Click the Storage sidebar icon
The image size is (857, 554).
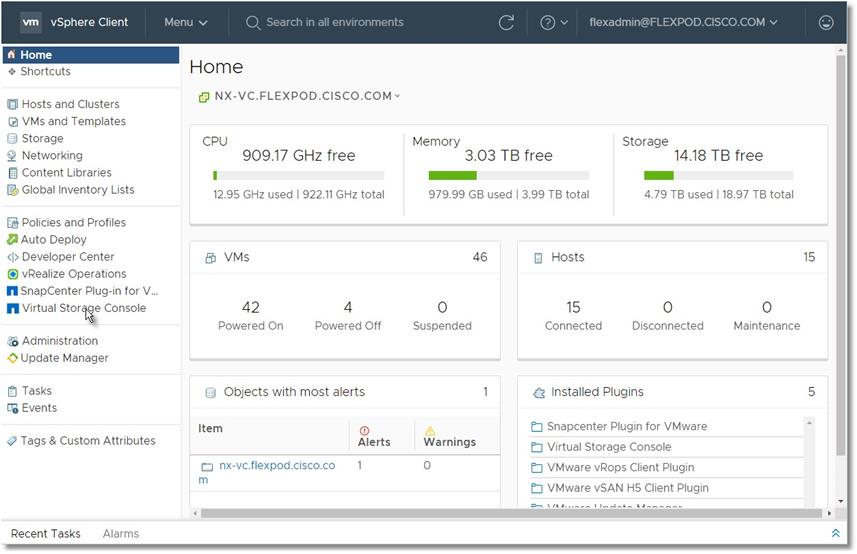(x=12, y=139)
